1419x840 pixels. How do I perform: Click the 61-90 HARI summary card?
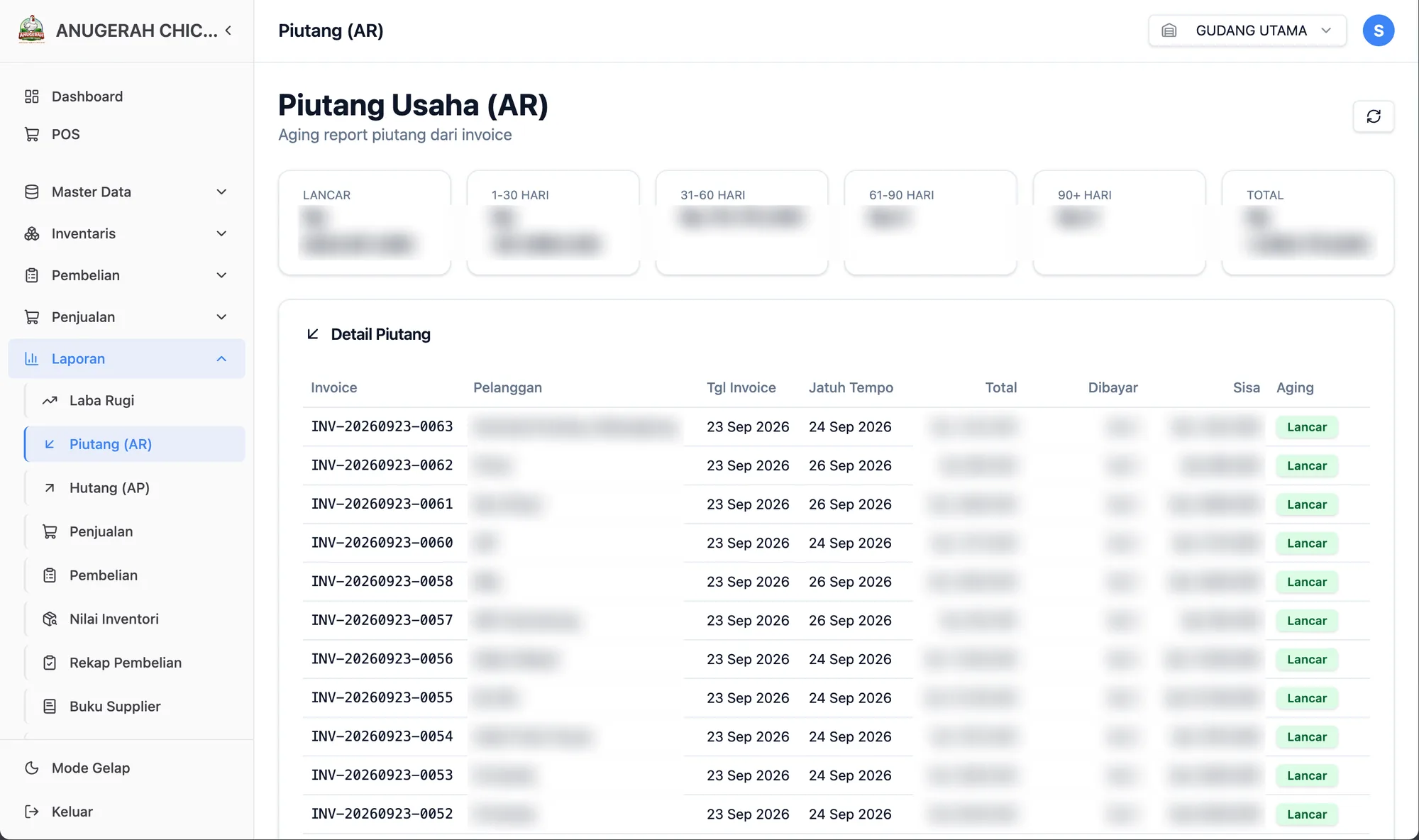pos(931,222)
